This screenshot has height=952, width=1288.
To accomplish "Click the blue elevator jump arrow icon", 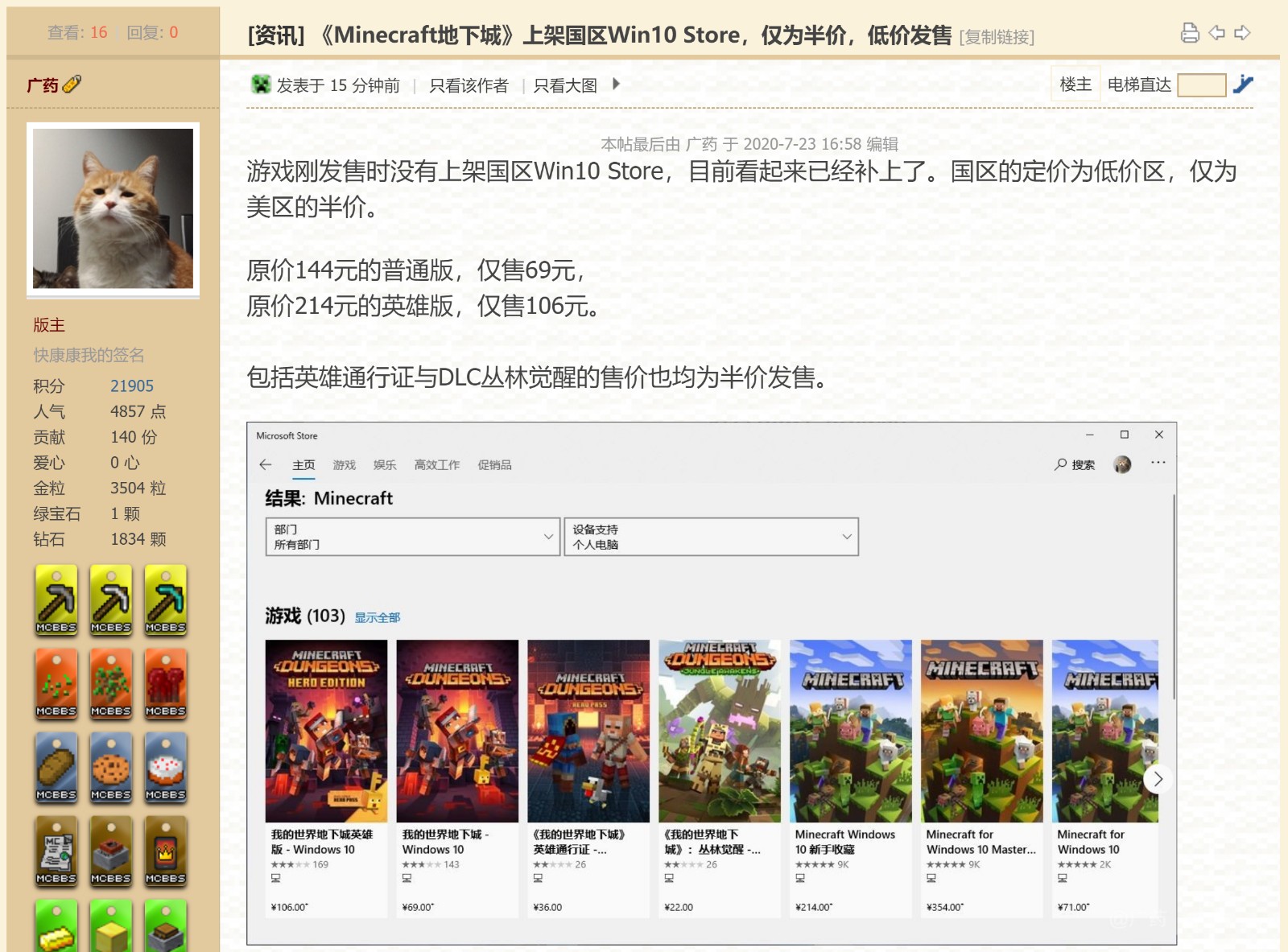I will [1243, 84].
